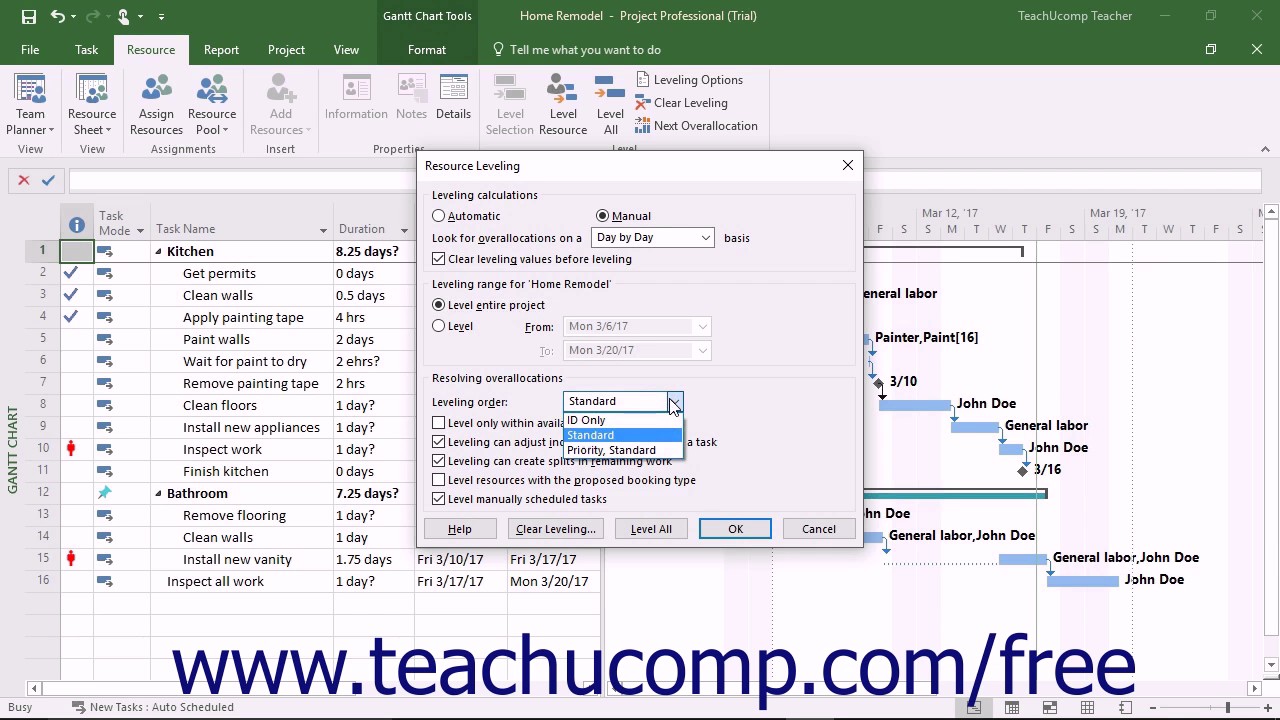The image size is (1280, 720).
Task: Click the Undo arrow in quick access toolbar
Action: [x=58, y=16]
